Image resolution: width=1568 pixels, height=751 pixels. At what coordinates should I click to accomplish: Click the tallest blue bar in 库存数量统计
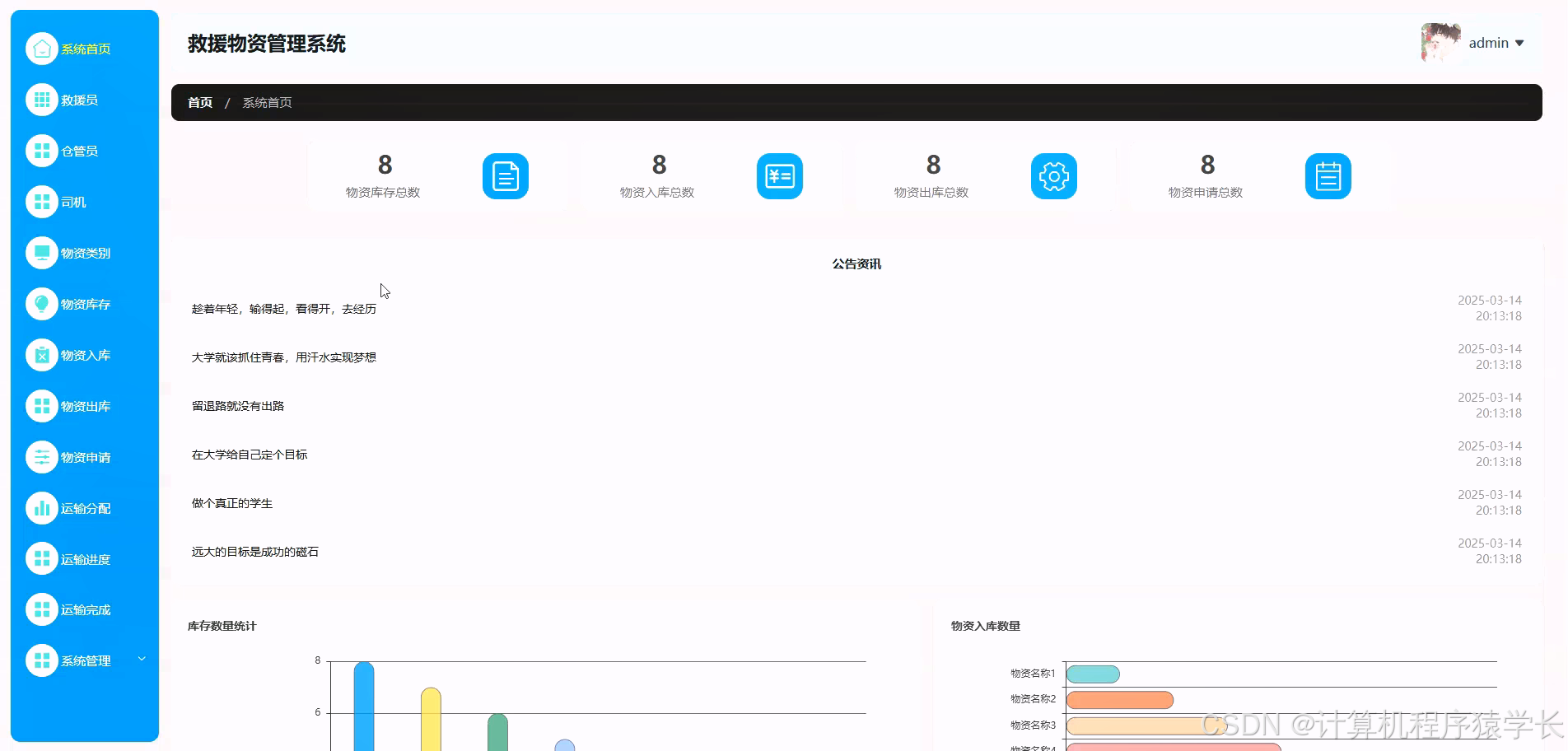click(x=364, y=707)
